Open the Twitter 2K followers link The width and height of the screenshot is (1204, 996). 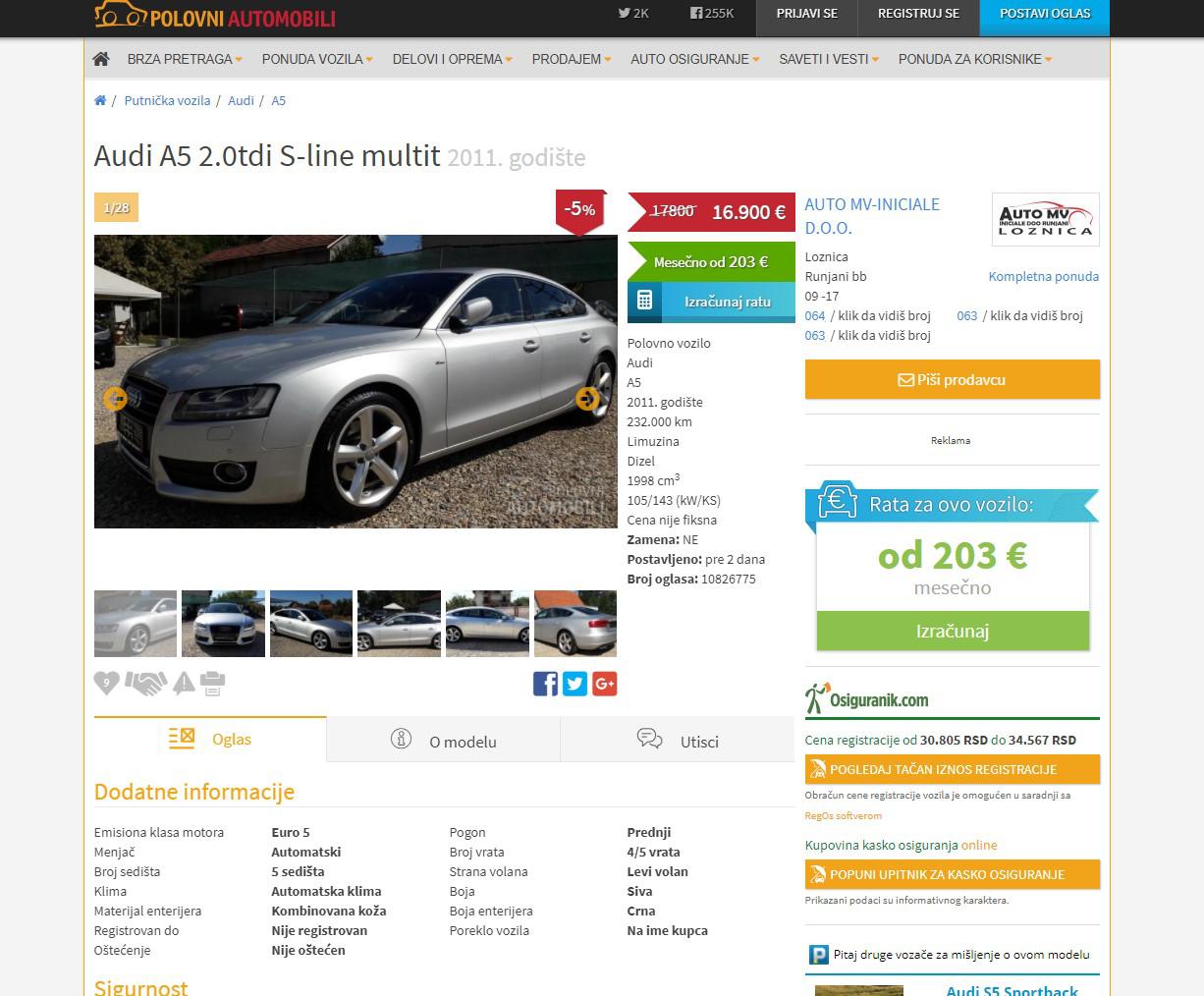[x=633, y=14]
